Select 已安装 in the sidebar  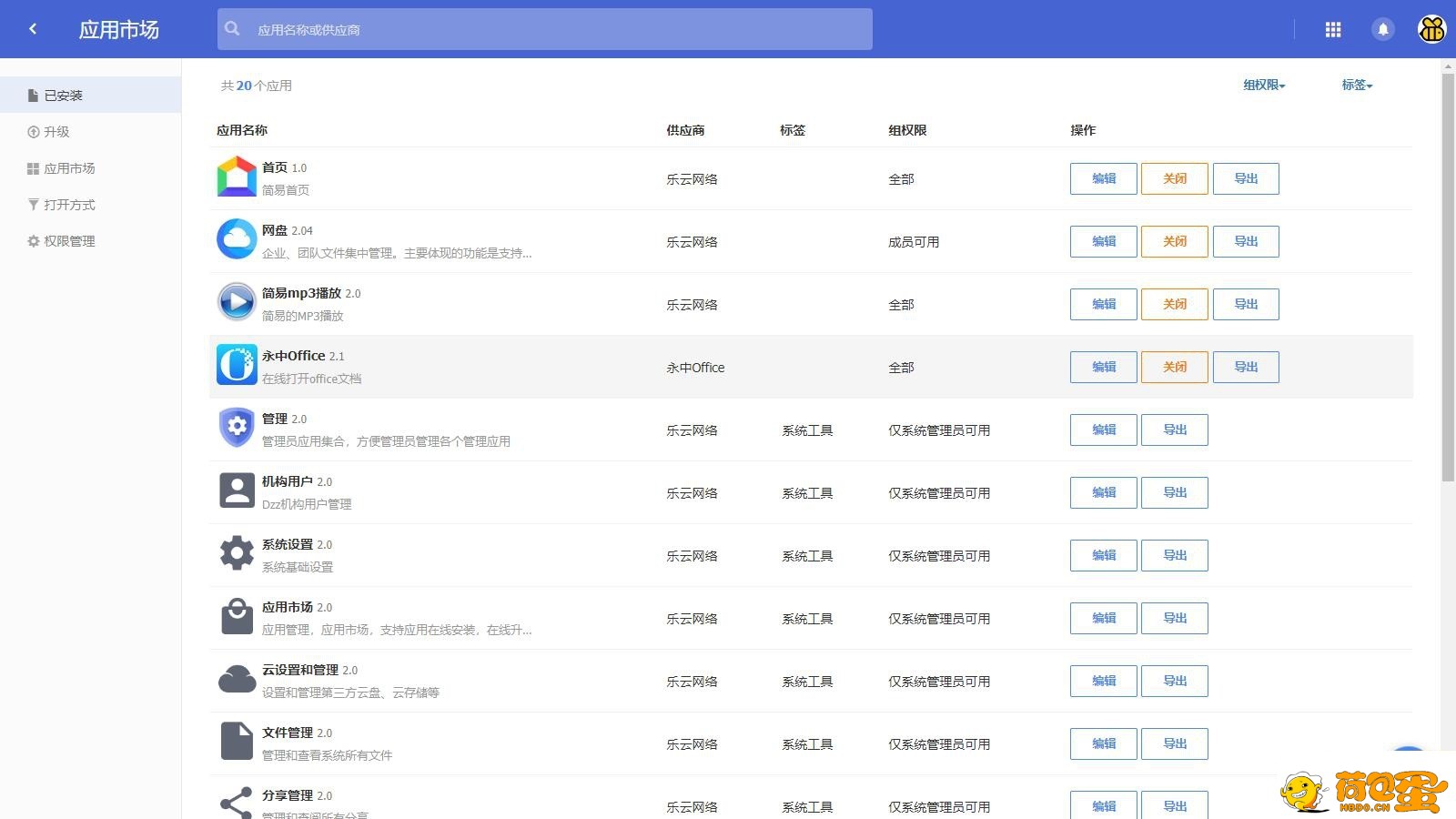[x=90, y=95]
